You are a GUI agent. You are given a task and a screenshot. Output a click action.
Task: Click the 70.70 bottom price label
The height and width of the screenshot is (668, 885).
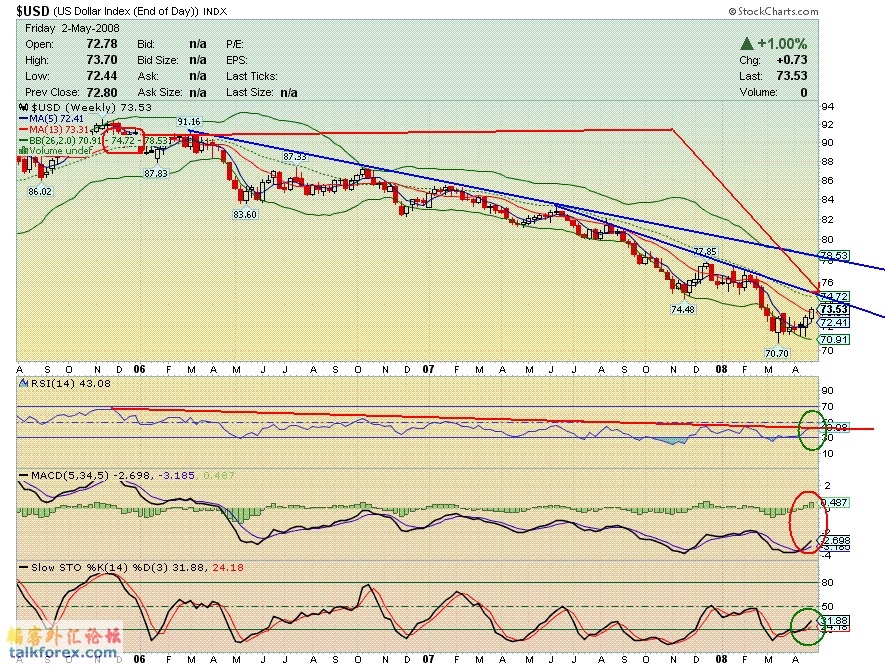click(x=777, y=353)
